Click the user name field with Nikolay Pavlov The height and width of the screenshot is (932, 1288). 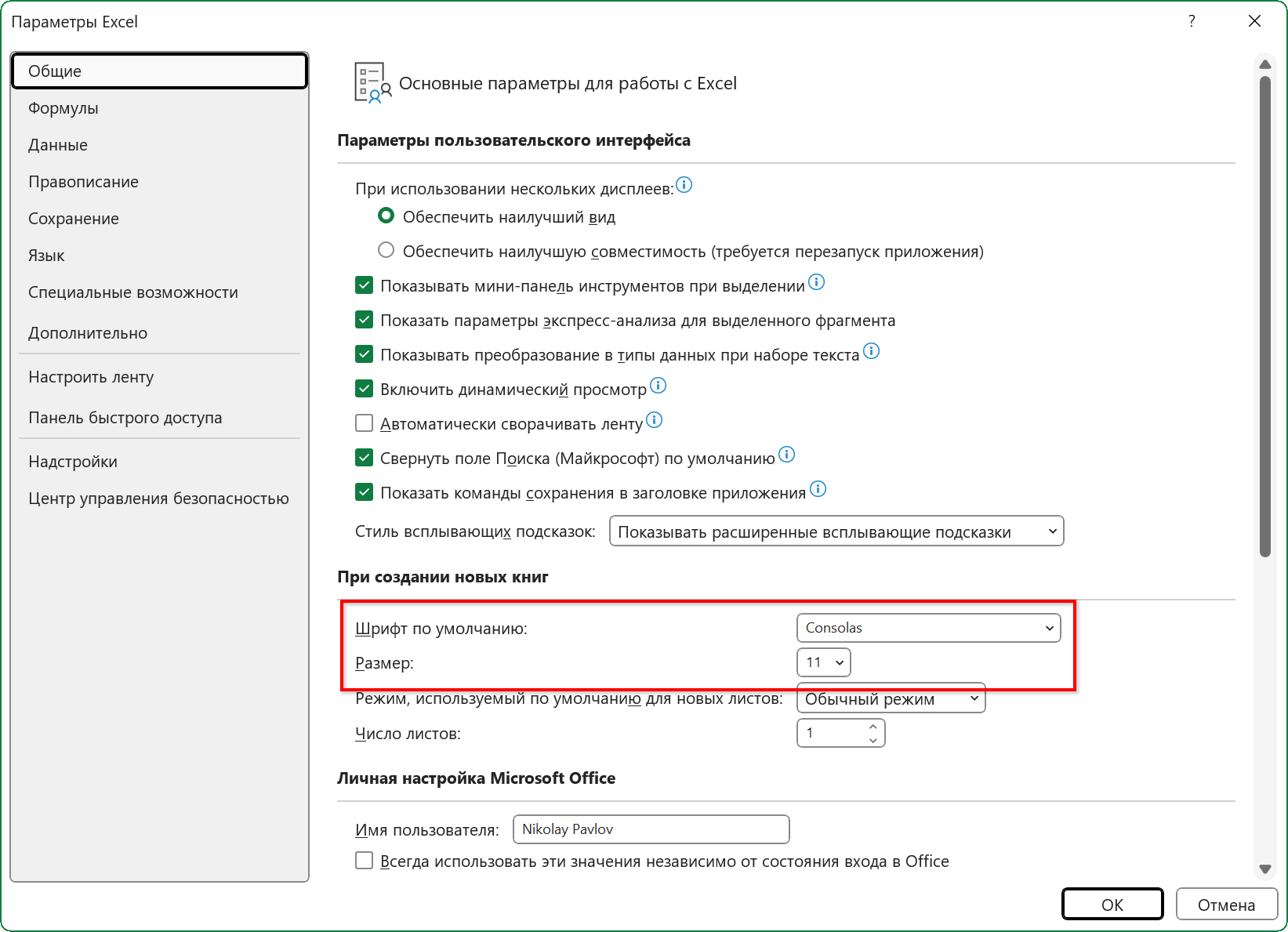pyautogui.click(x=651, y=829)
